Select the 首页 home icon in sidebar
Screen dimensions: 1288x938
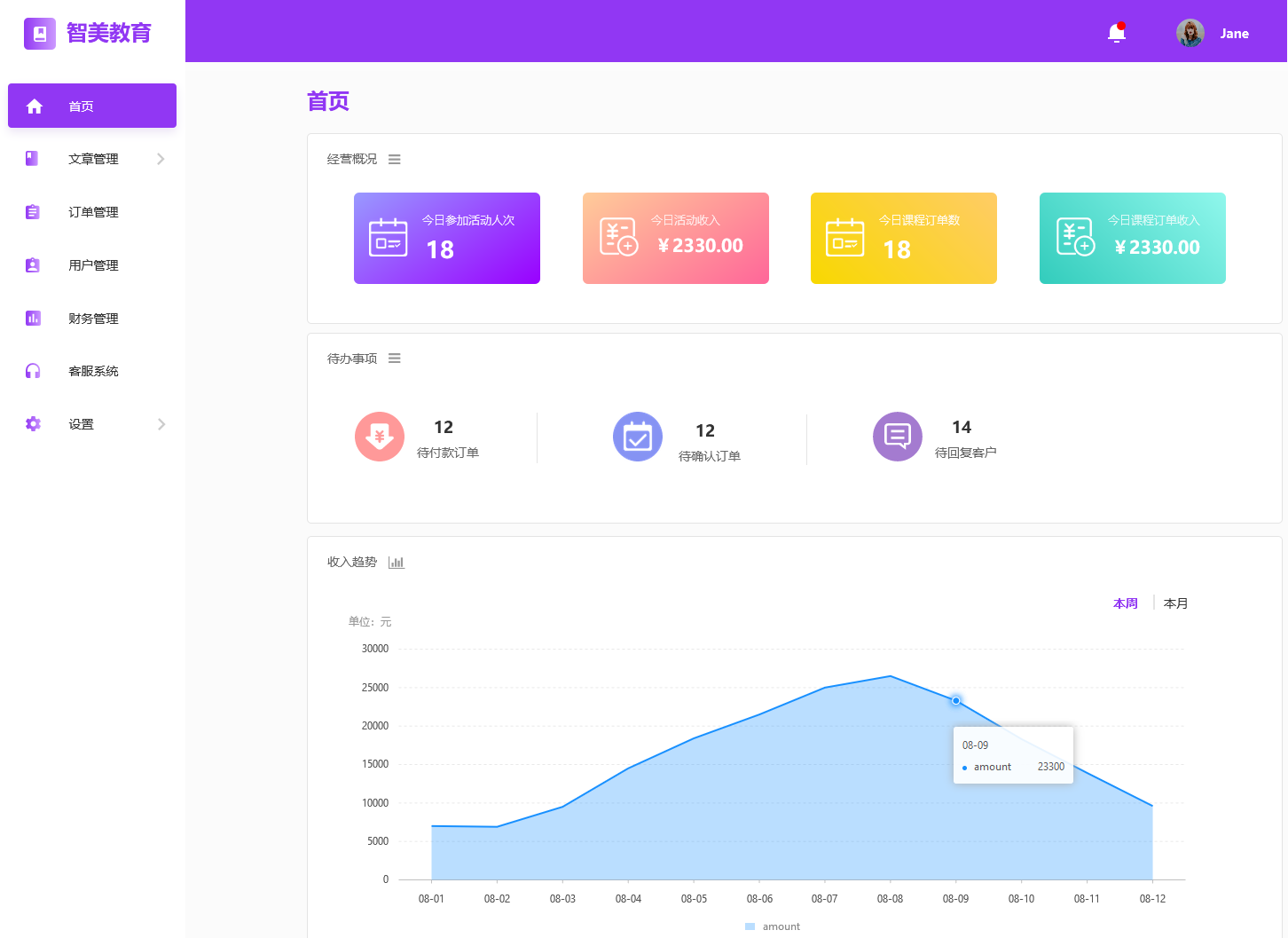coord(35,106)
